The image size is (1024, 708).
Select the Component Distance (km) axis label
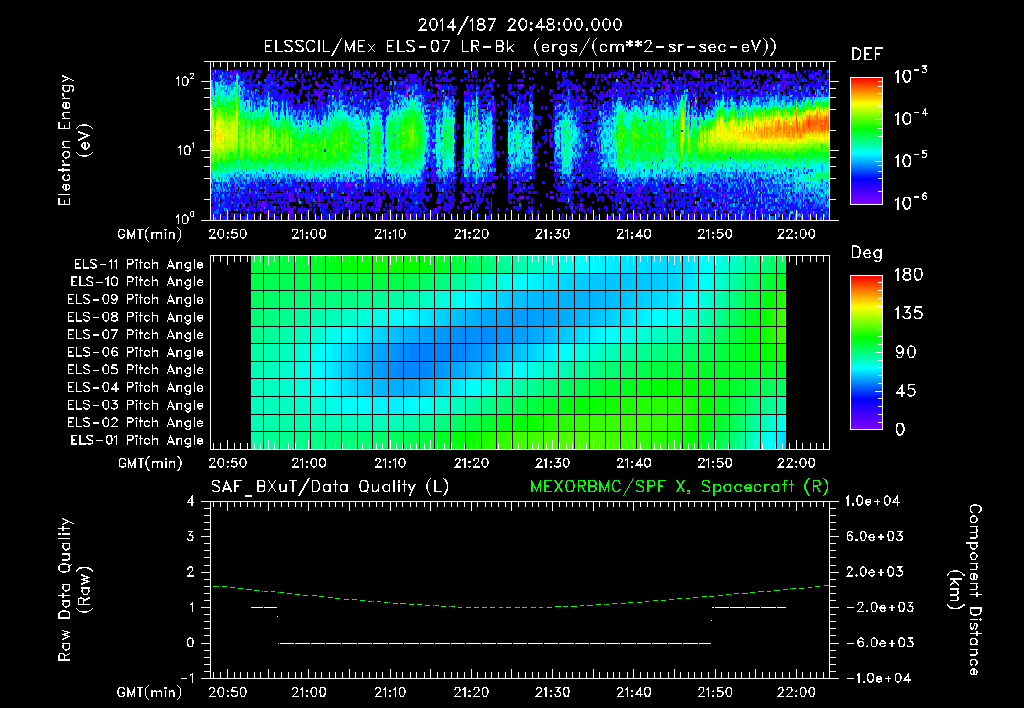pos(965,590)
